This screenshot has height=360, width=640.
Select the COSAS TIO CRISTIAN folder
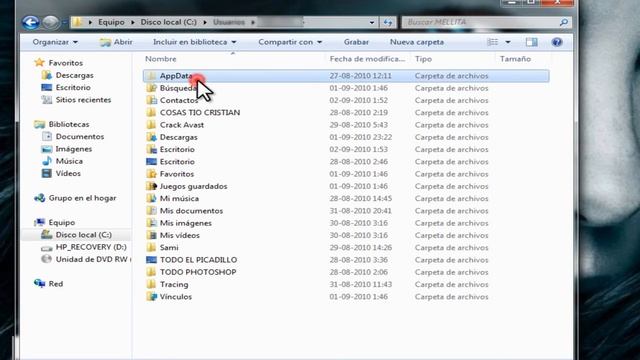pyautogui.click(x=200, y=113)
